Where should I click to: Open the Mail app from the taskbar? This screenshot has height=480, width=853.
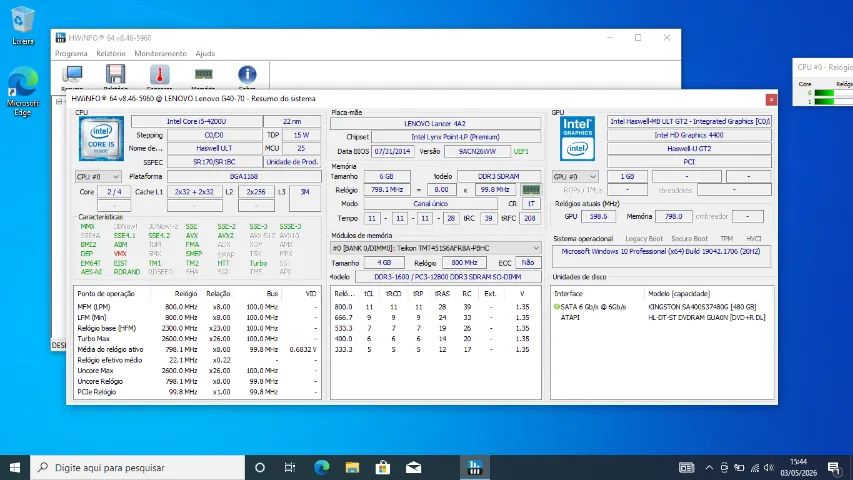(x=413, y=467)
